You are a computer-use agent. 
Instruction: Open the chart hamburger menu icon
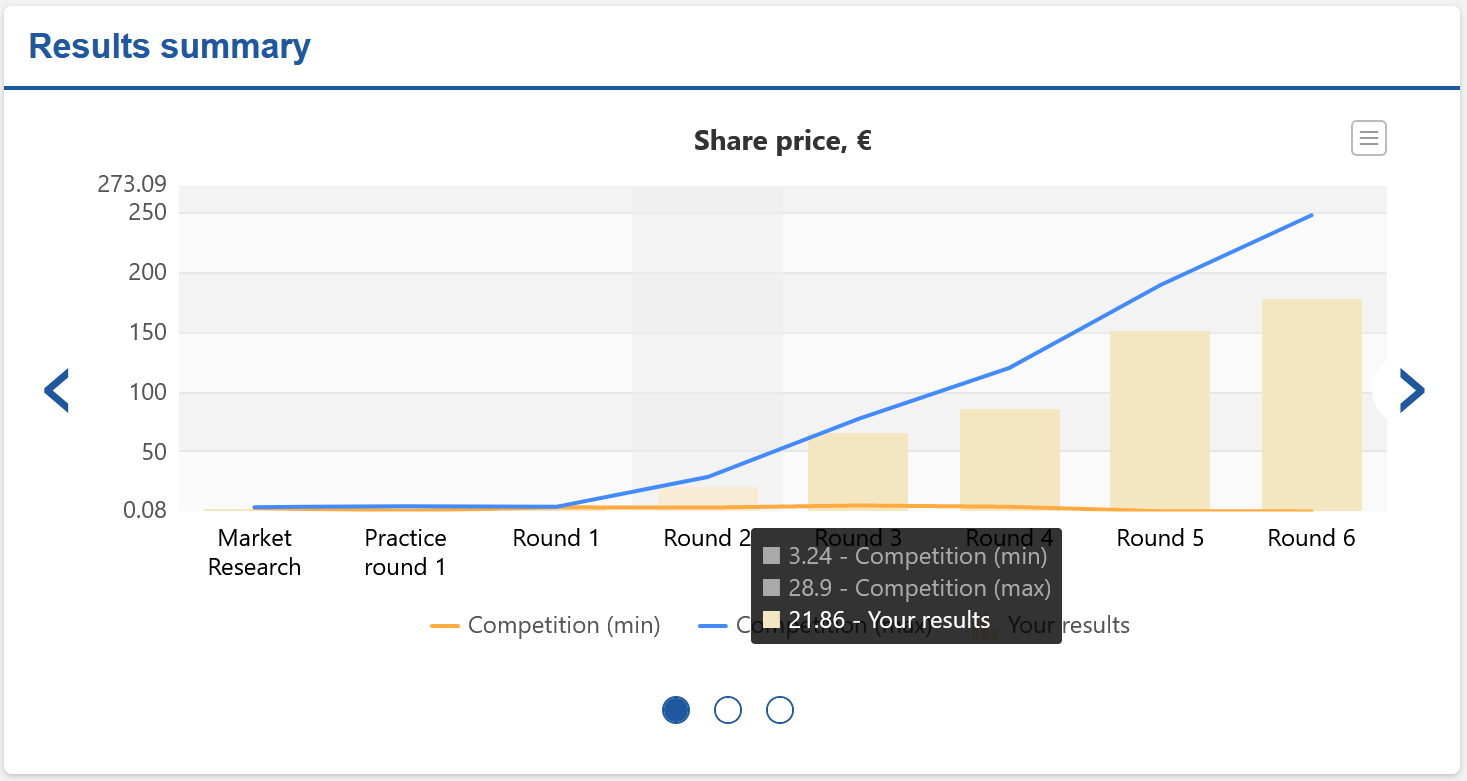(x=1368, y=138)
